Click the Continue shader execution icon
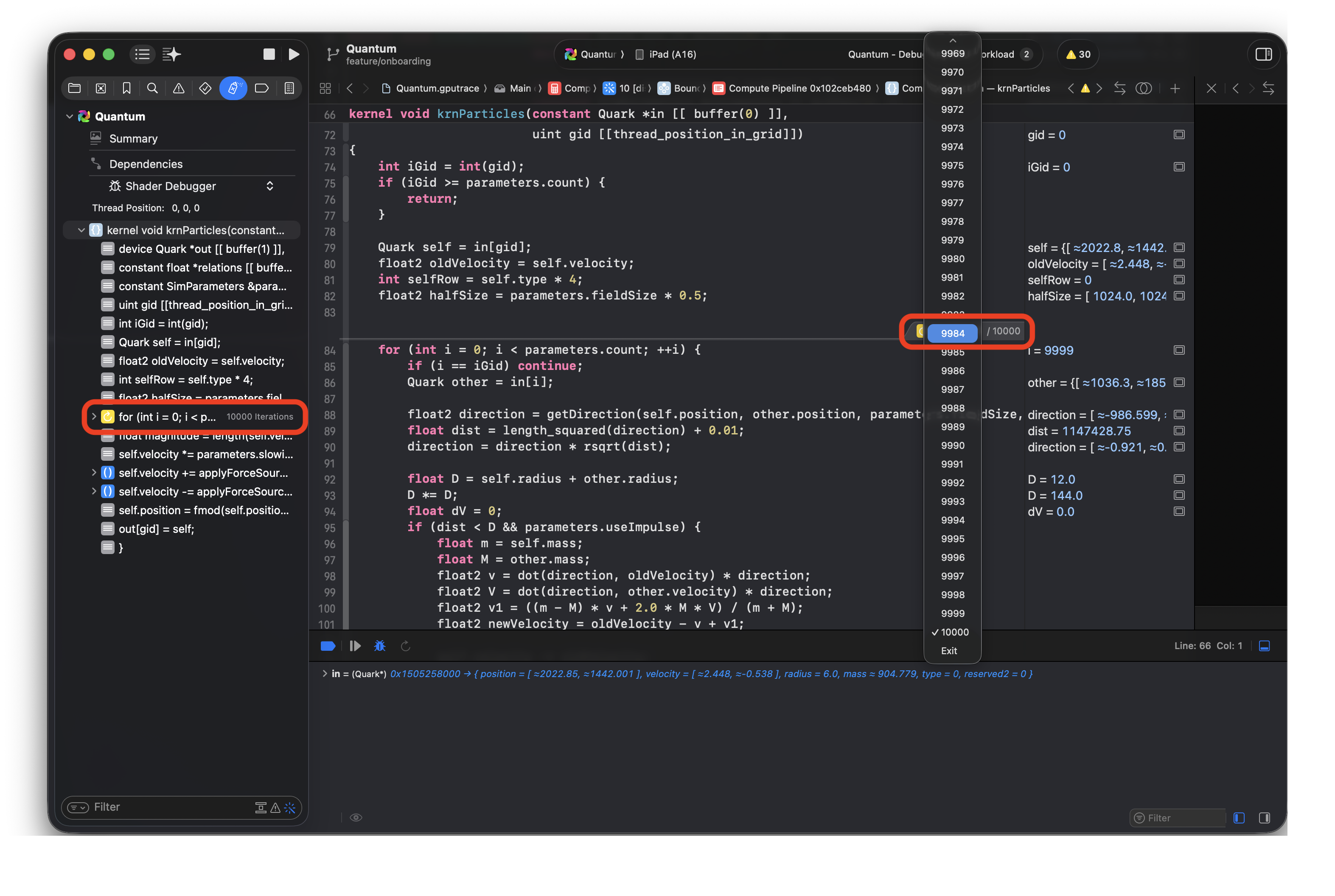The height and width of the screenshot is (896, 1335). point(355,646)
